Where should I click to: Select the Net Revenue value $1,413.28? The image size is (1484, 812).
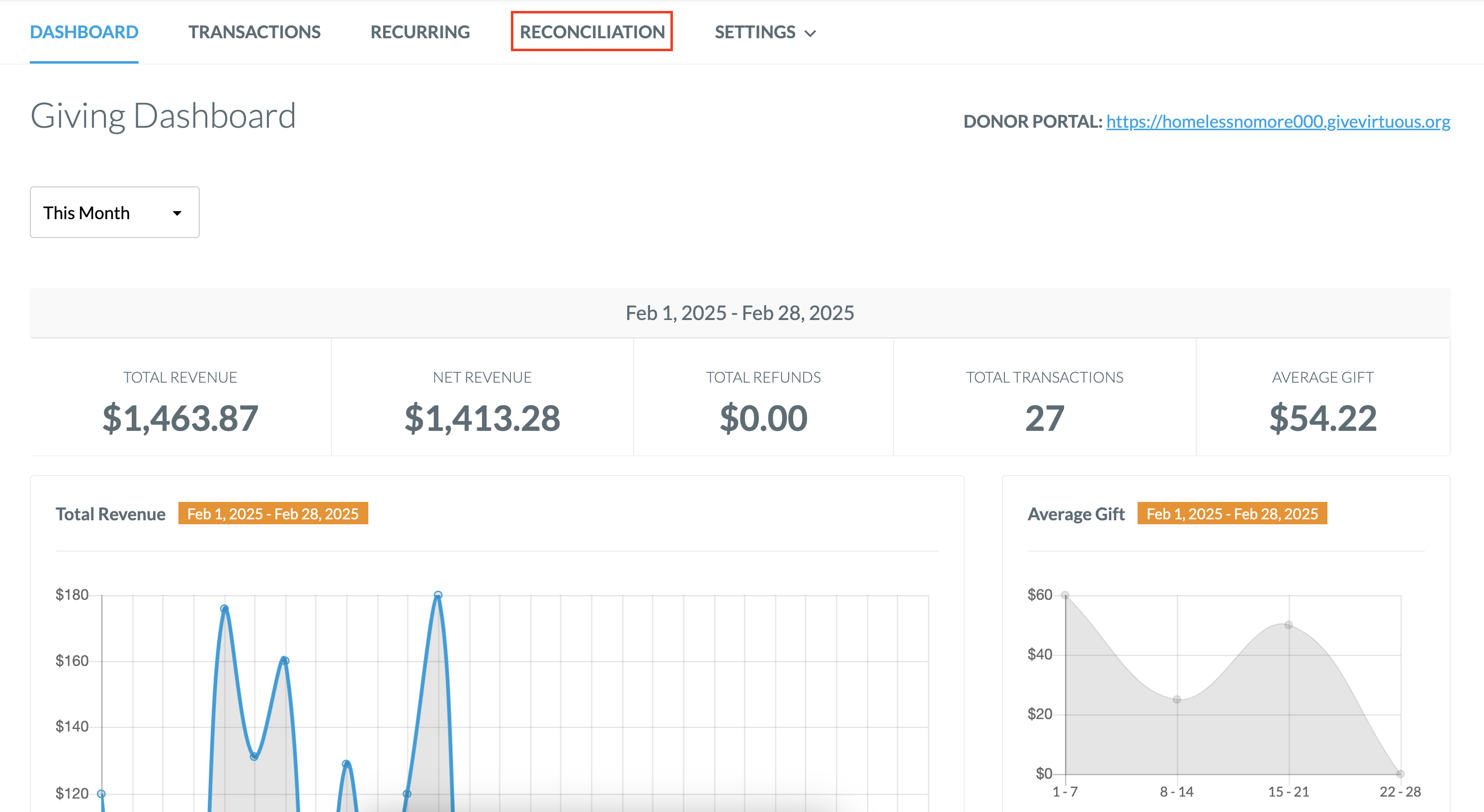point(482,418)
